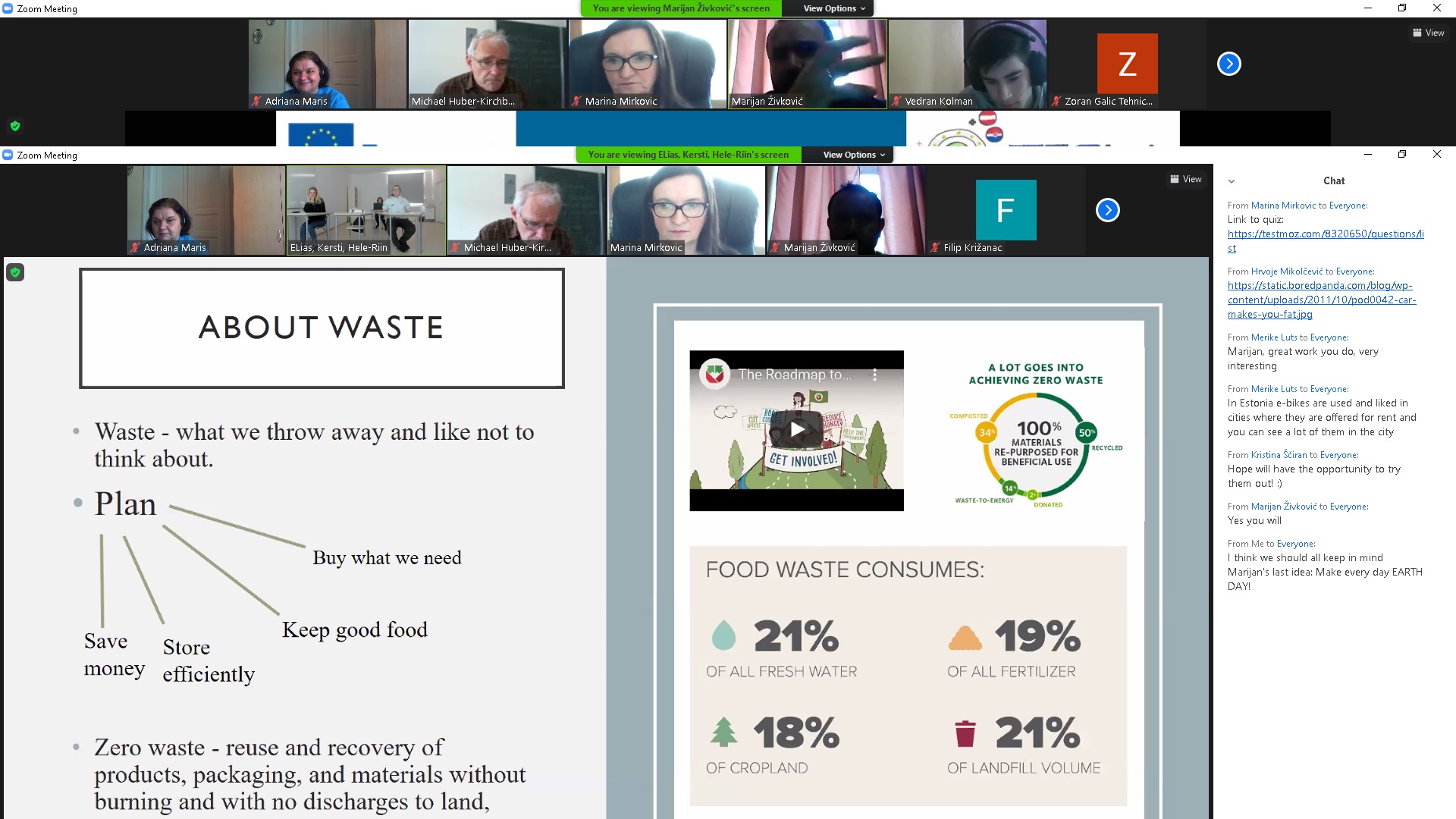Click 18% of cropland stat
Image resolution: width=1456 pixels, height=819 pixels.
[773, 745]
